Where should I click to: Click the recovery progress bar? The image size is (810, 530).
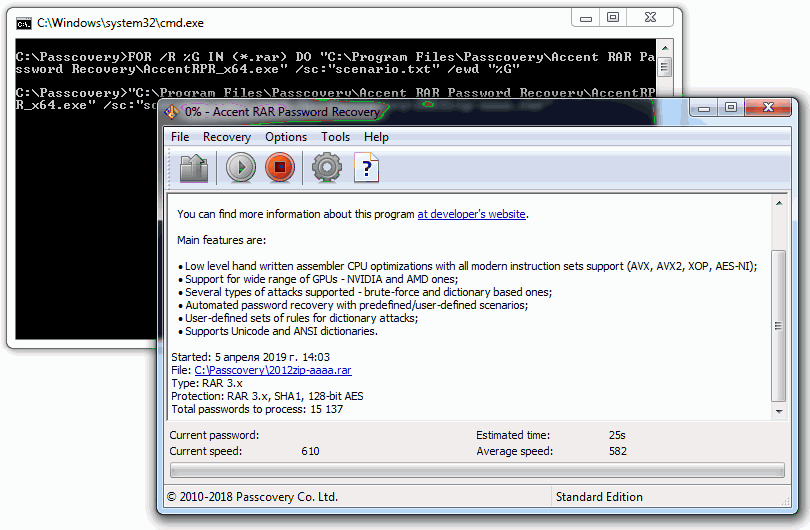pos(477,470)
